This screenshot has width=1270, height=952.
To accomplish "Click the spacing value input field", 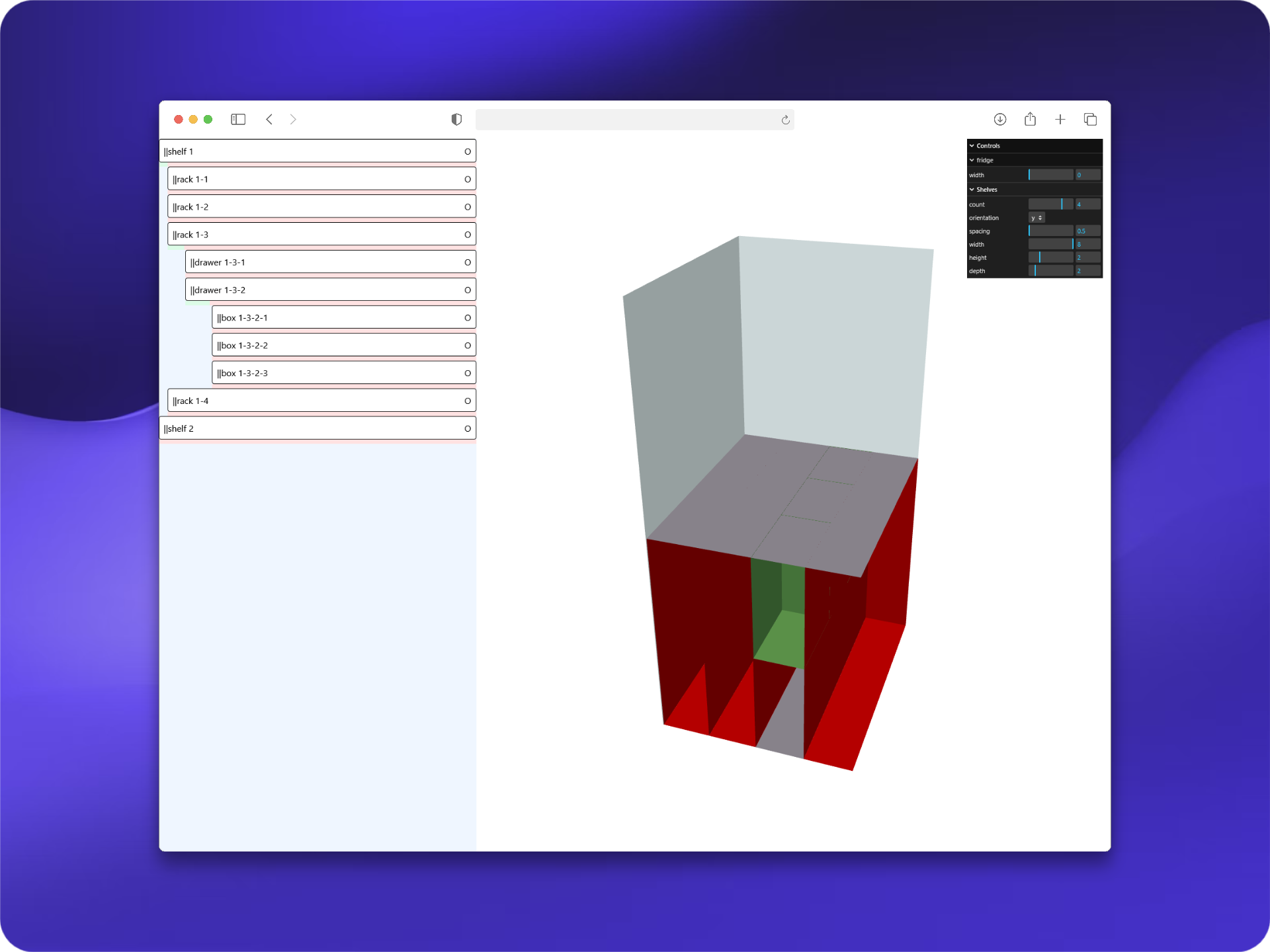I will tap(1087, 231).
